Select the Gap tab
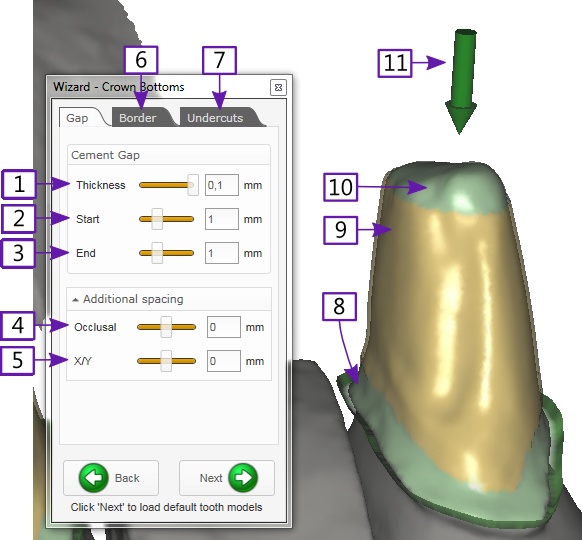 (77, 118)
